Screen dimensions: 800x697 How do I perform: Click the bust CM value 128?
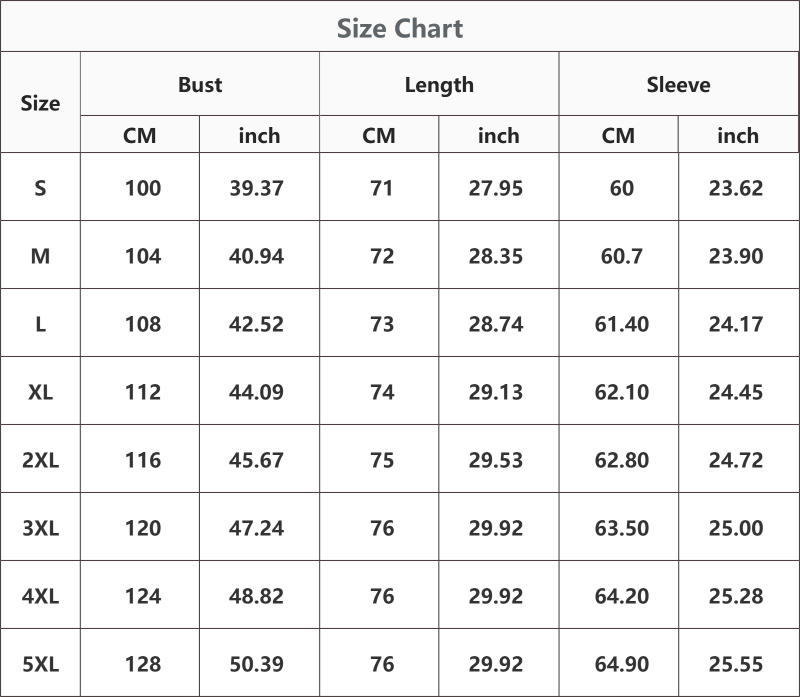[x=143, y=664]
